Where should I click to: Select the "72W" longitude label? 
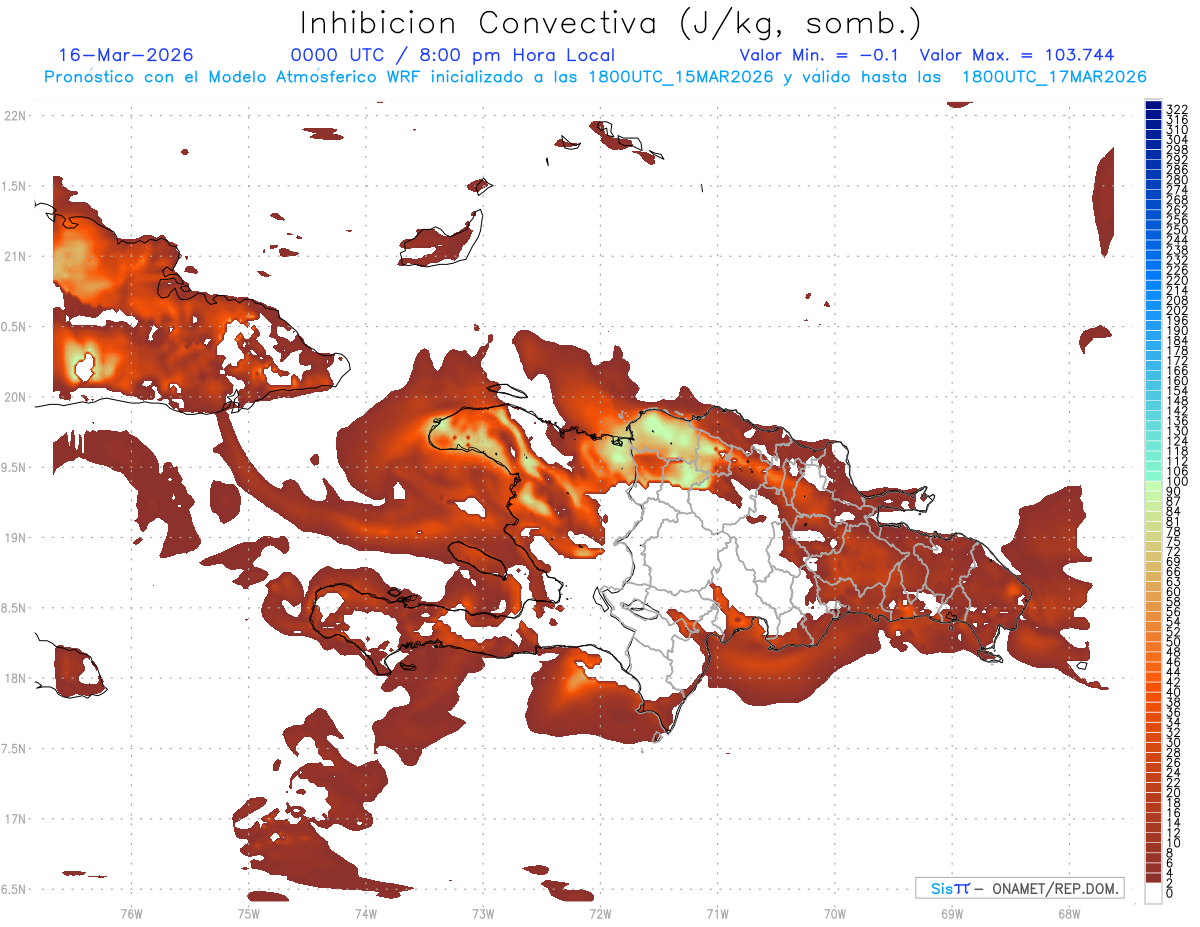[600, 913]
